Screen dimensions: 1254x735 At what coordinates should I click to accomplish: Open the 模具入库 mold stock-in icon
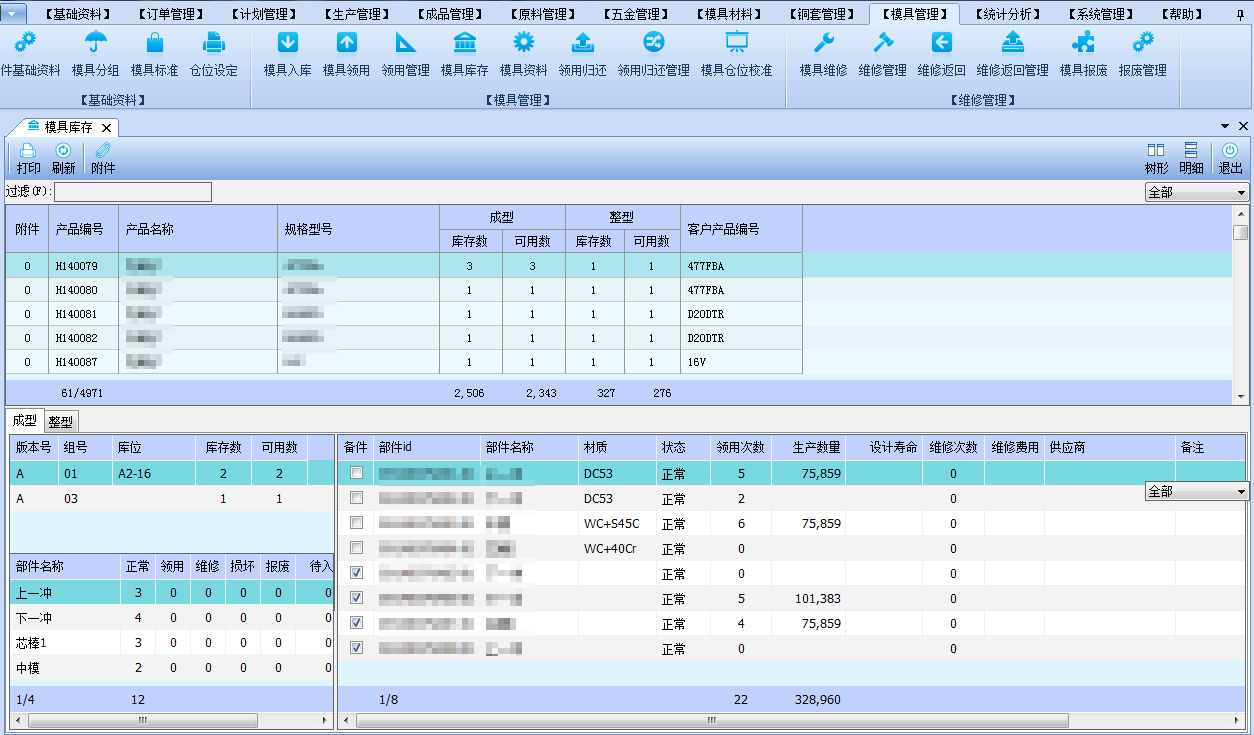pyautogui.click(x=287, y=43)
